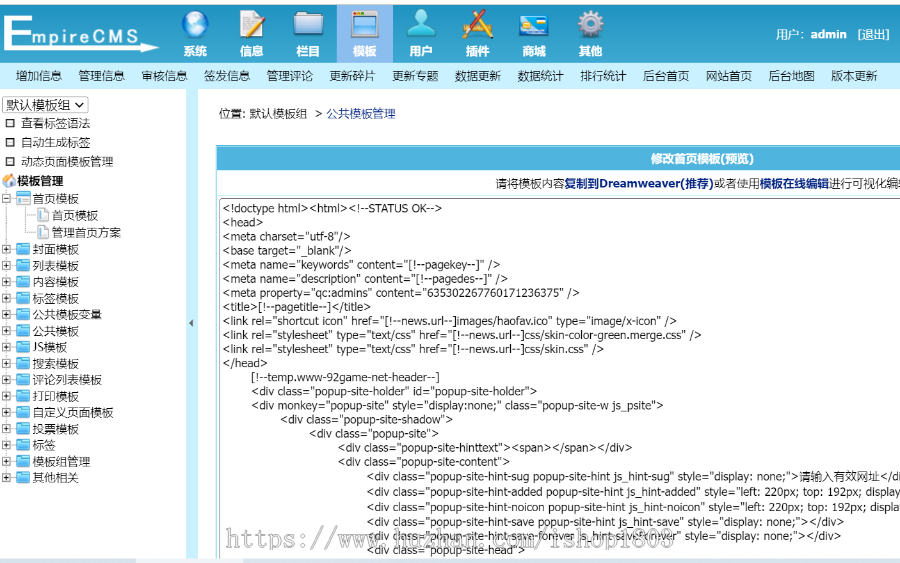Click the 打印模板 folder icon

[23, 396]
